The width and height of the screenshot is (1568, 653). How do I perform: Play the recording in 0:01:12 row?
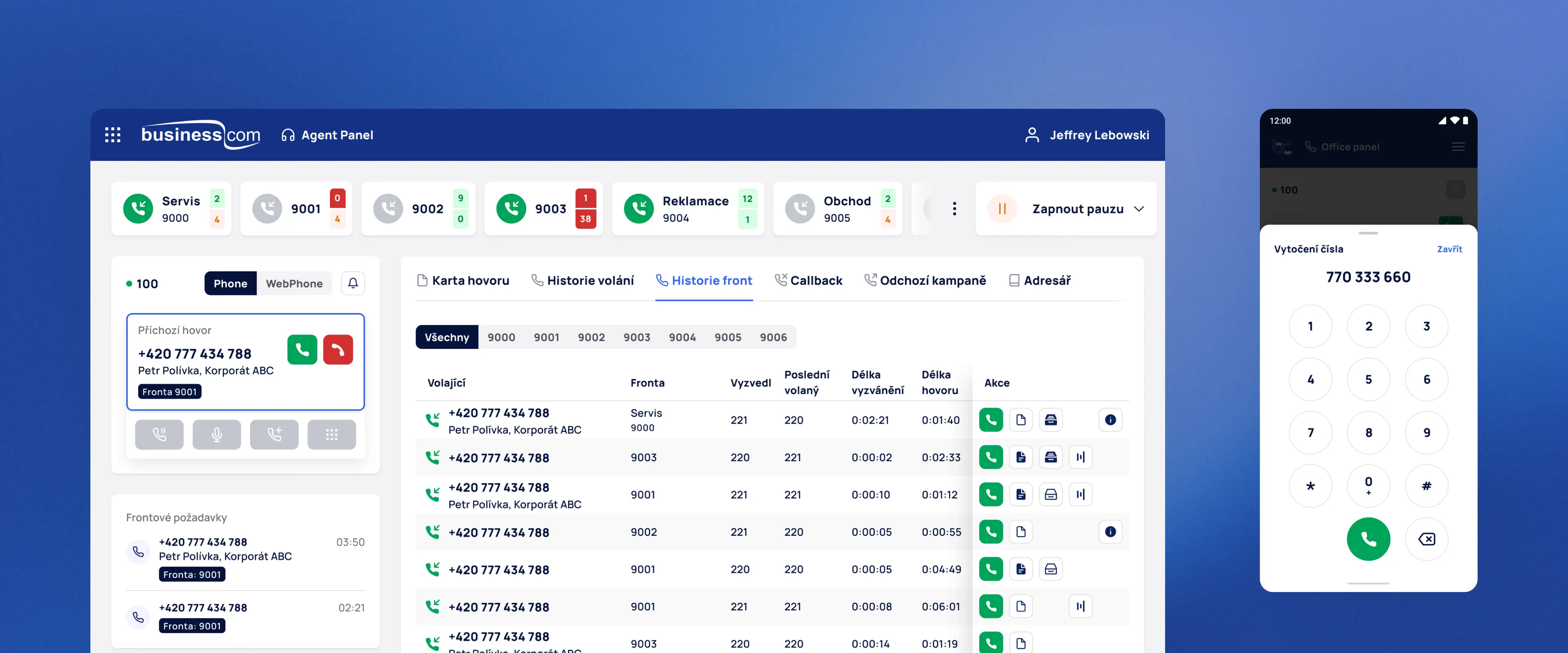click(x=1080, y=494)
